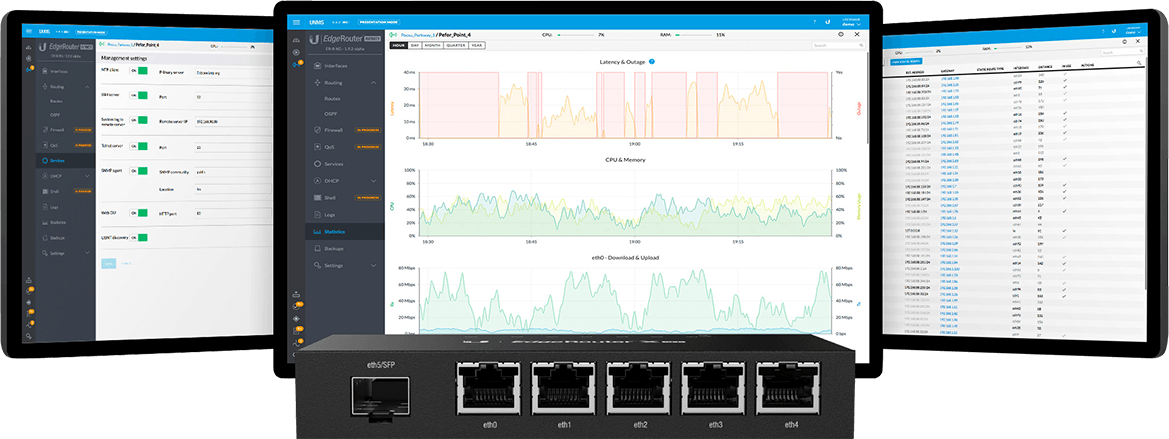Viewport: 1169px width, 439px height.
Task: Toggle SNMP agent switch on left screen
Action: [139, 170]
